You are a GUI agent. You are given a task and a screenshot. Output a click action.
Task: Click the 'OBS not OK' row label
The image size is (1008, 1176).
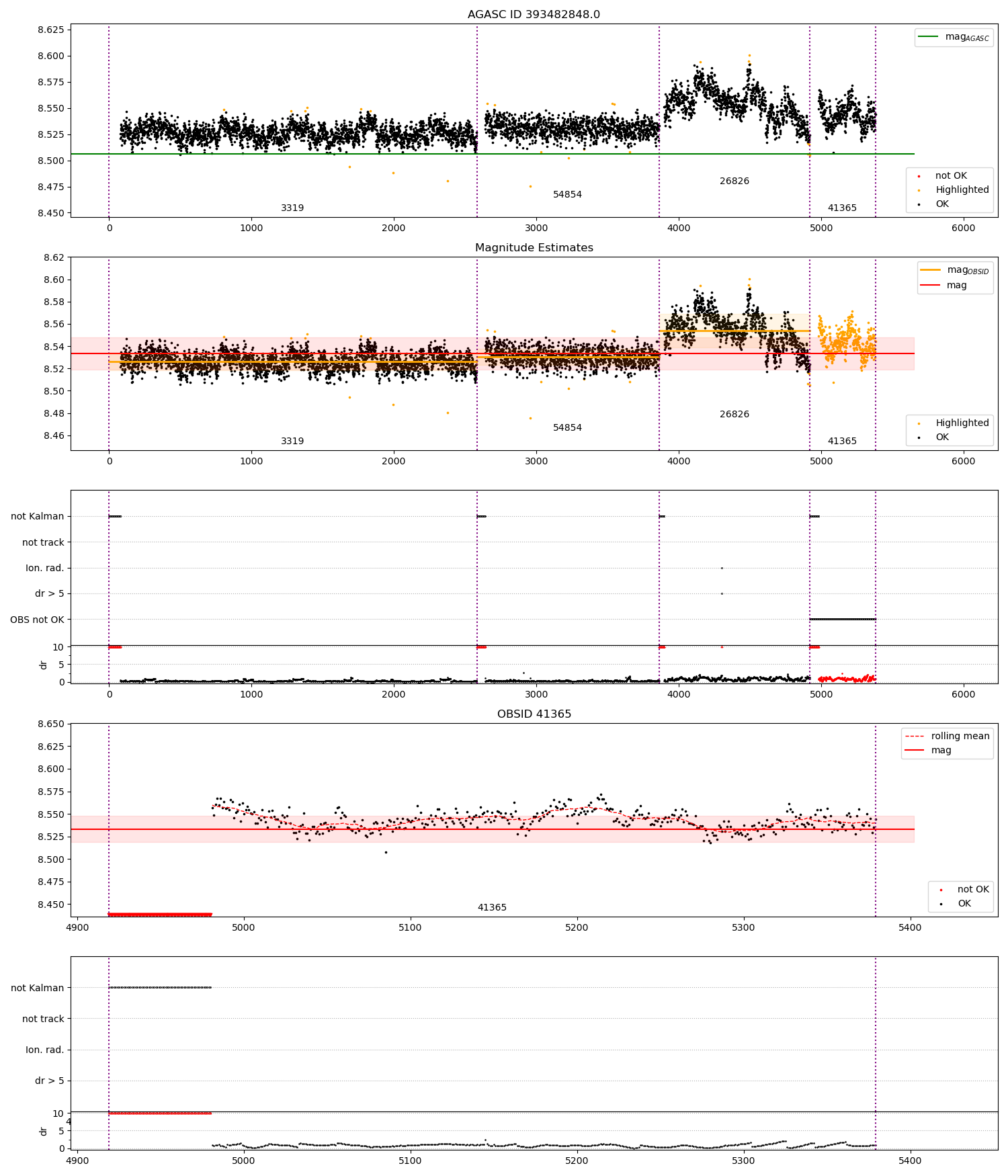(37, 620)
